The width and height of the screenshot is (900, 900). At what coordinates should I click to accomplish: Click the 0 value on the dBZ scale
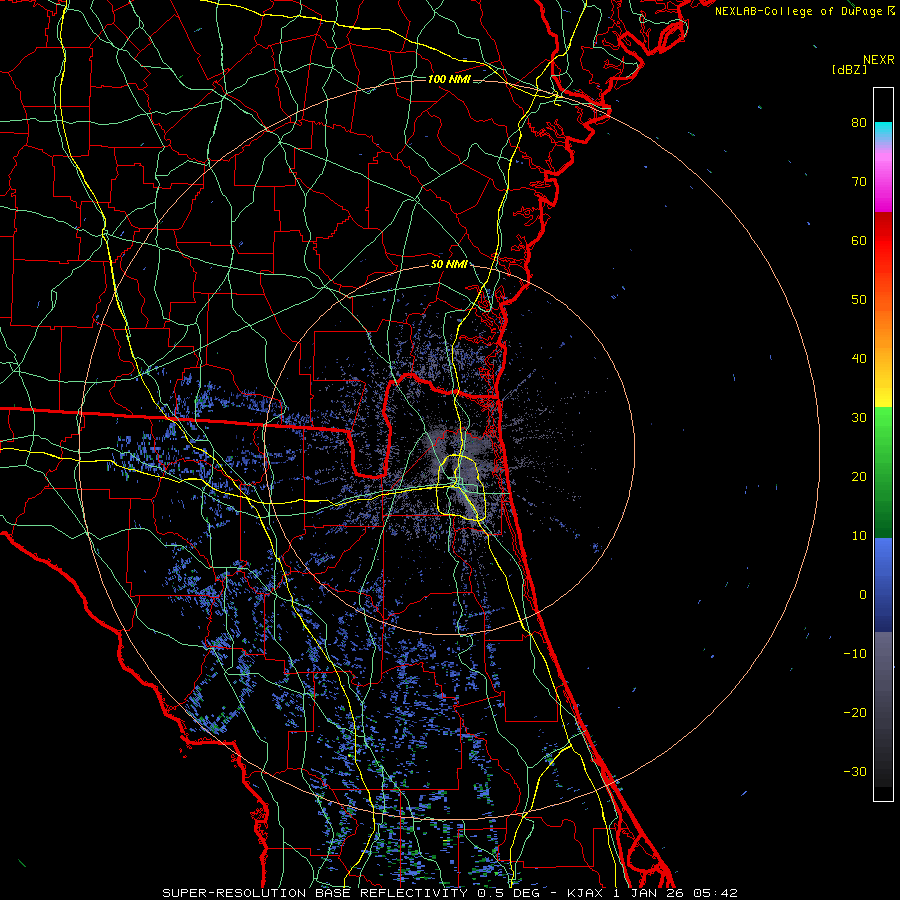pos(863,595)
